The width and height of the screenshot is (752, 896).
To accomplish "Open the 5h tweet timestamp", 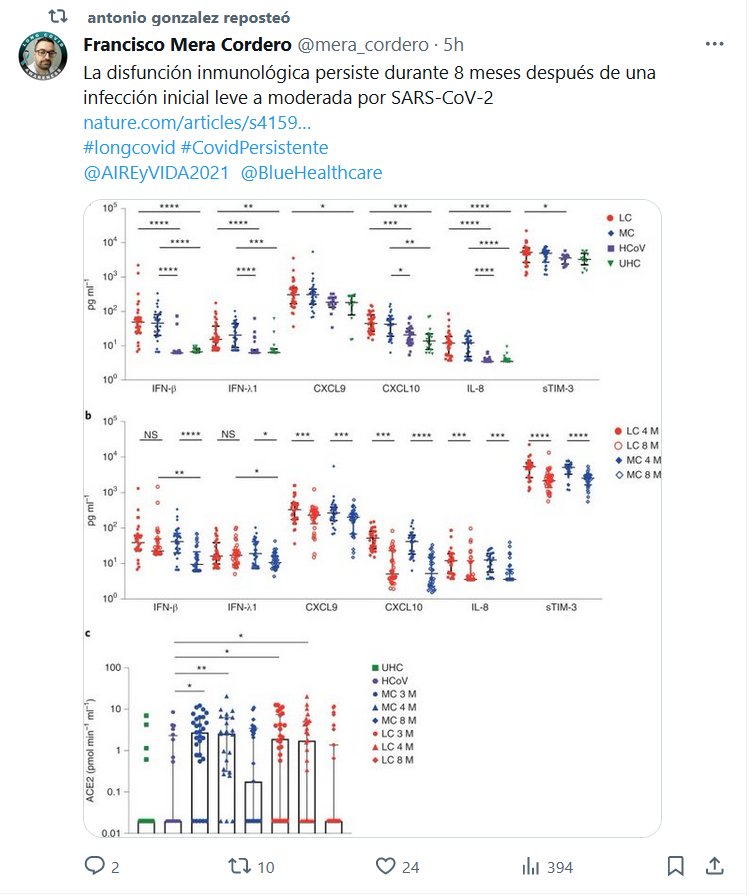I will (x=453, y=45).
